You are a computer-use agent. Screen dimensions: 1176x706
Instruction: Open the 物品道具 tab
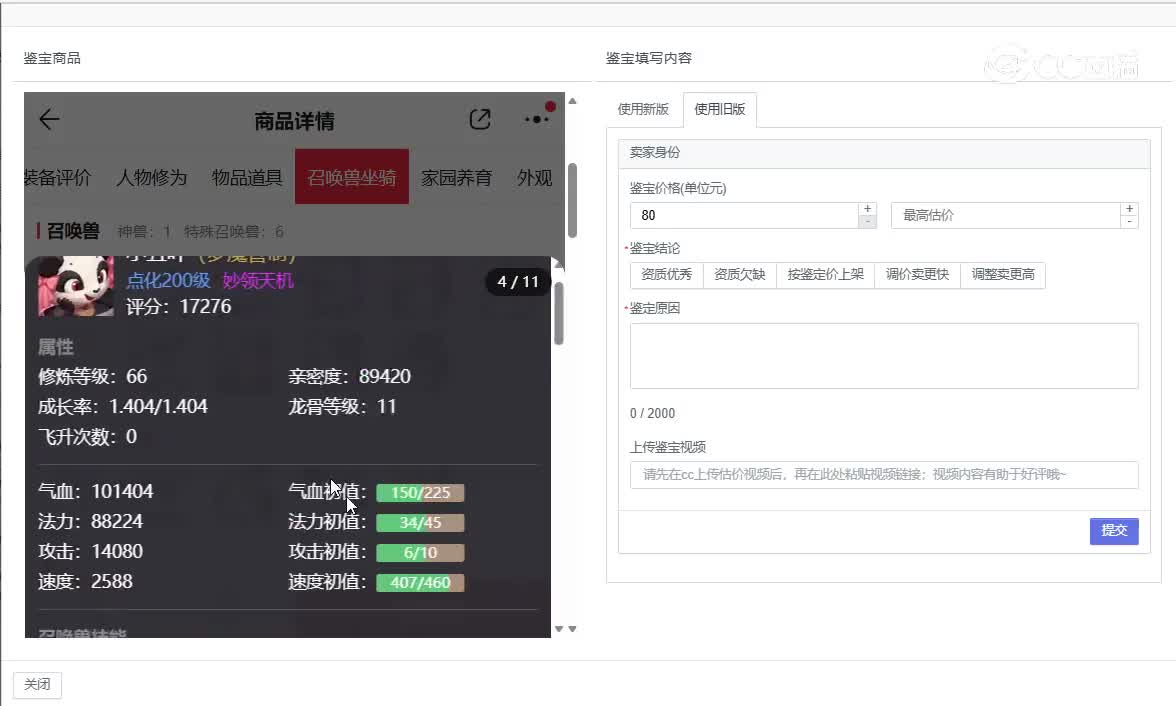[x=247, y=178]
